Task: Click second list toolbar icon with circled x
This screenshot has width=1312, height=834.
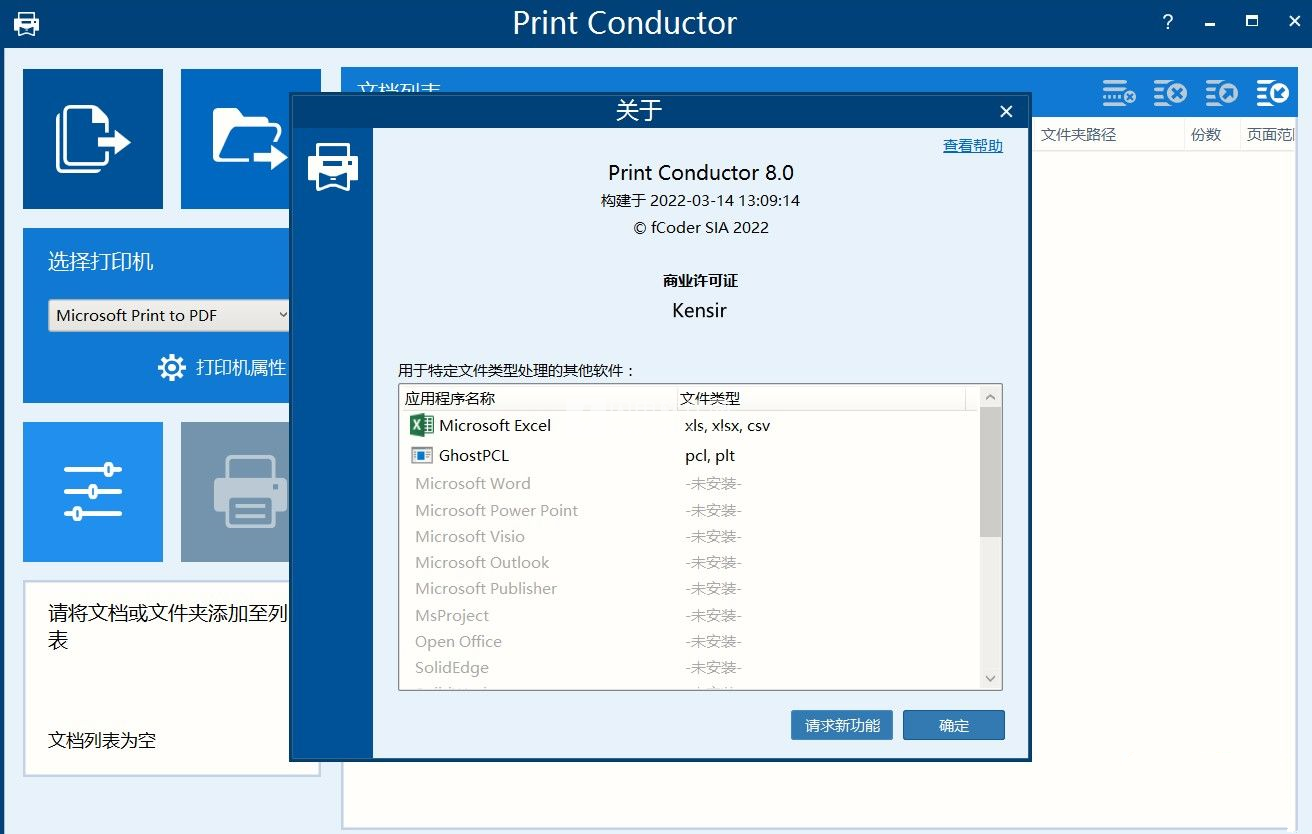Action: [x=1170, y=94]
